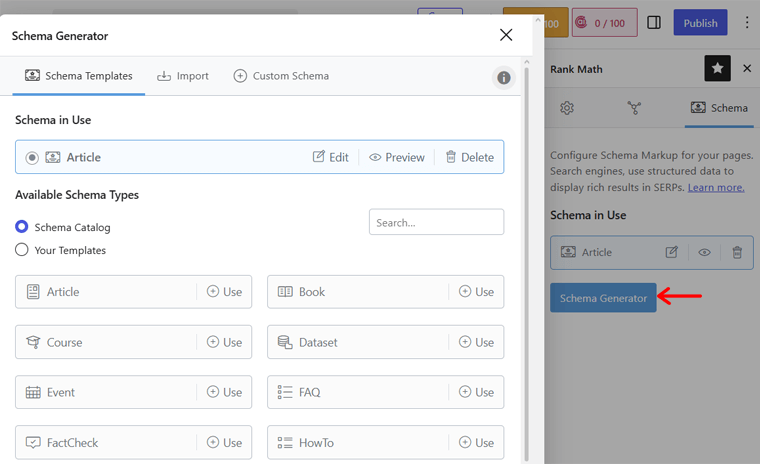The image size is (760, 464).
Task: Open the Schema Templates tab
Action: pyautogui.click(x=79, y=76)
